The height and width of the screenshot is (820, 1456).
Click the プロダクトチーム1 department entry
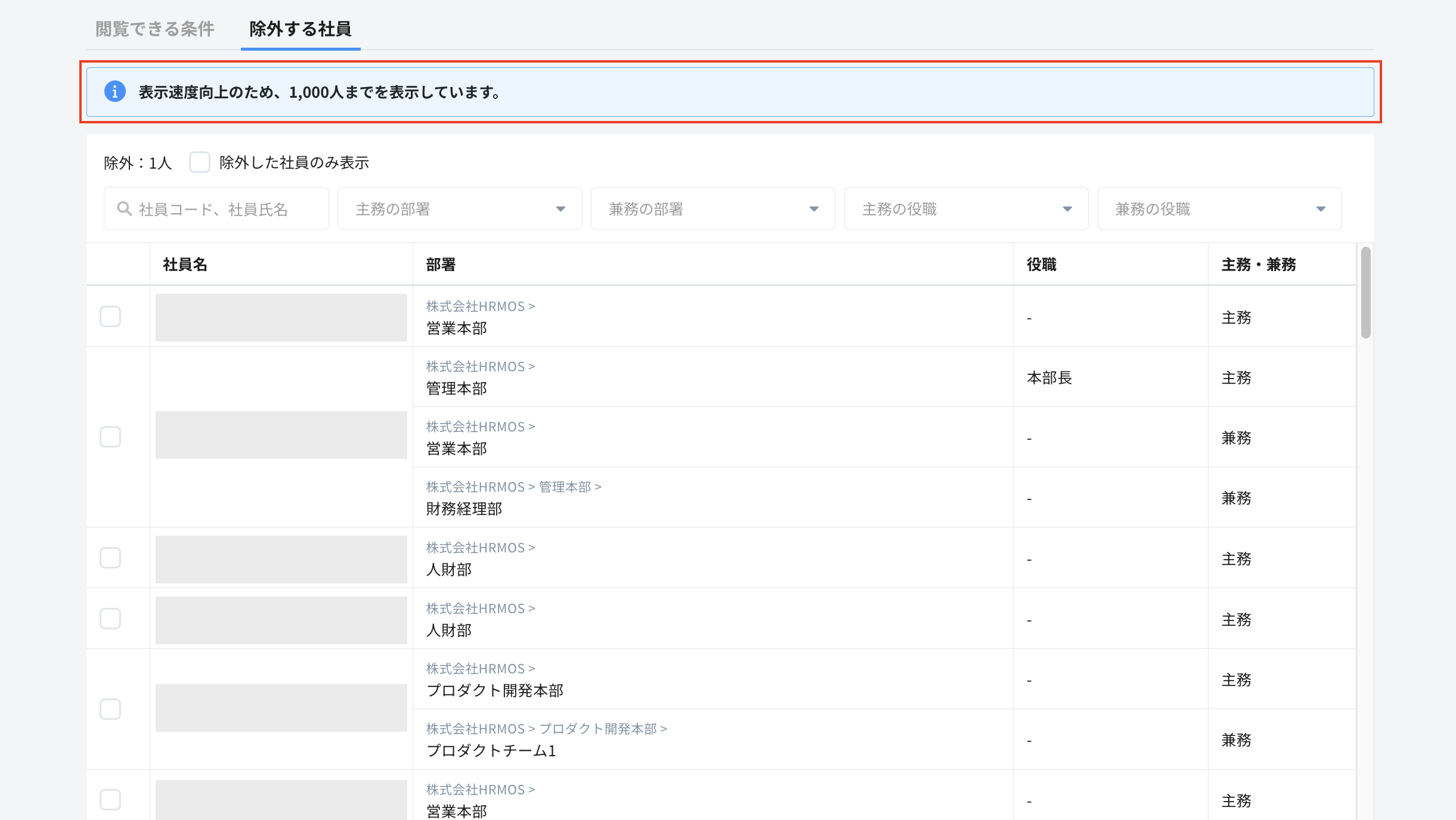pos(491,751)
